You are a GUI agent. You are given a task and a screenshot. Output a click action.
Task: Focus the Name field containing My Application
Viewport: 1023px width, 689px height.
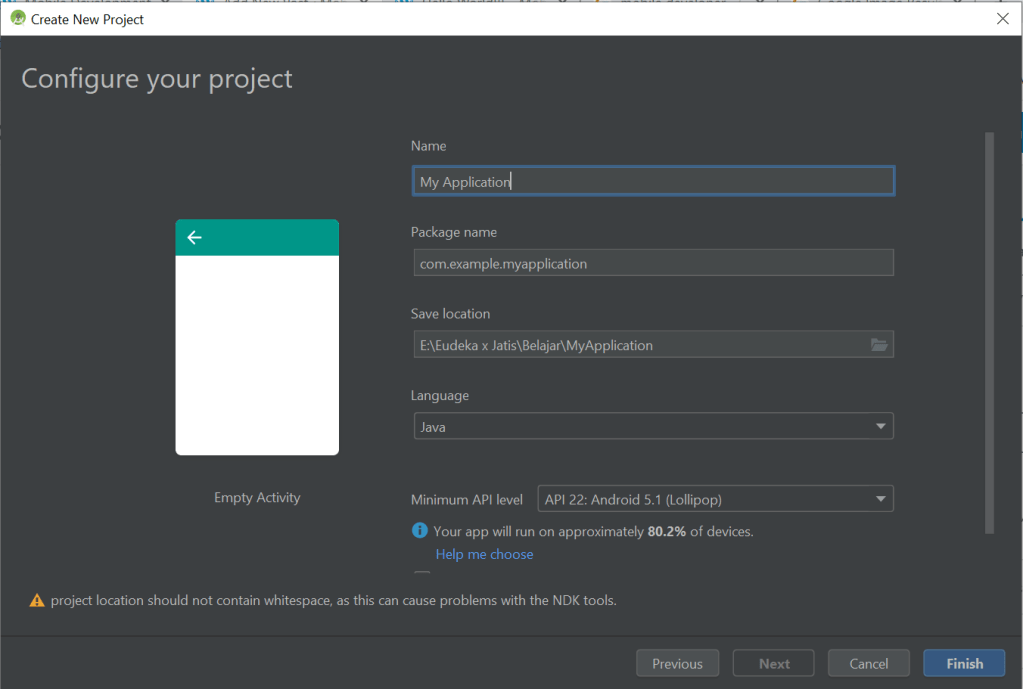652,181
